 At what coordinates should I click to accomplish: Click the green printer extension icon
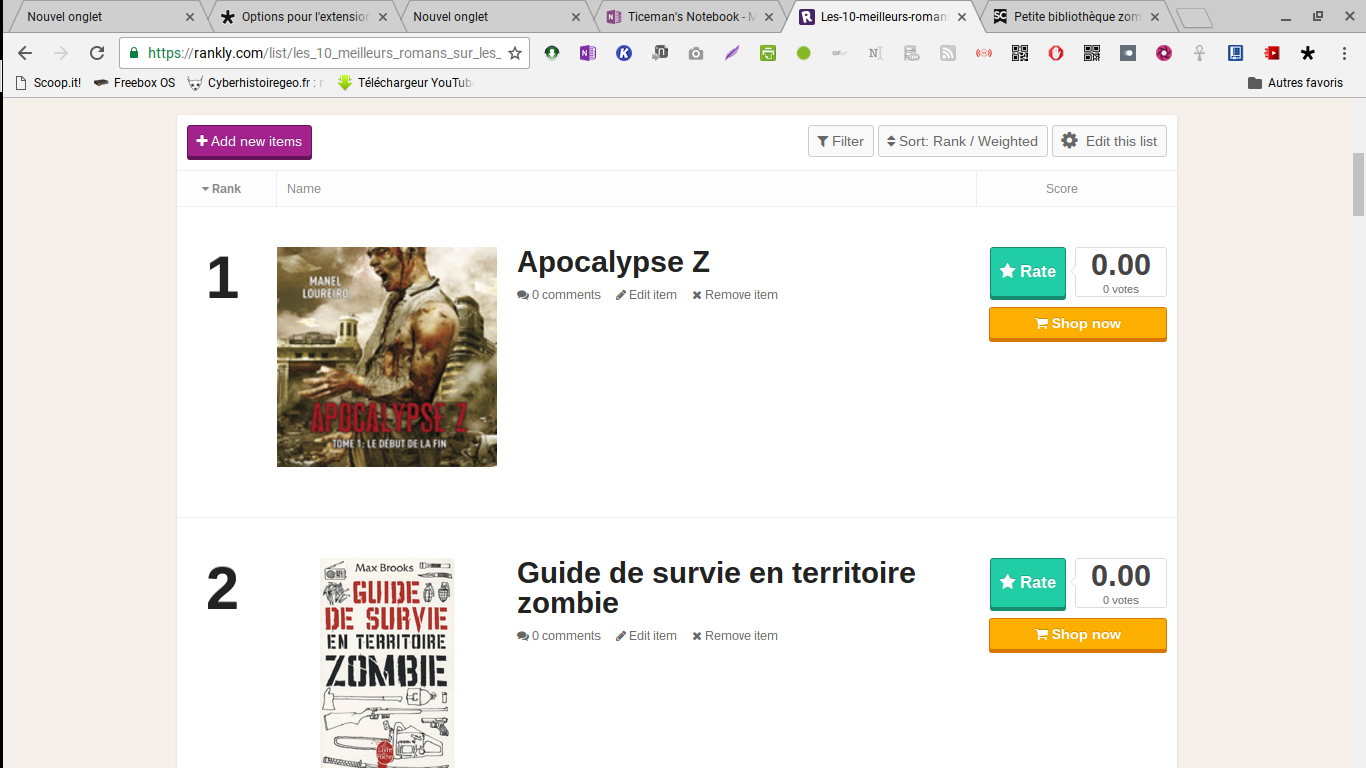tap(768, 53)
